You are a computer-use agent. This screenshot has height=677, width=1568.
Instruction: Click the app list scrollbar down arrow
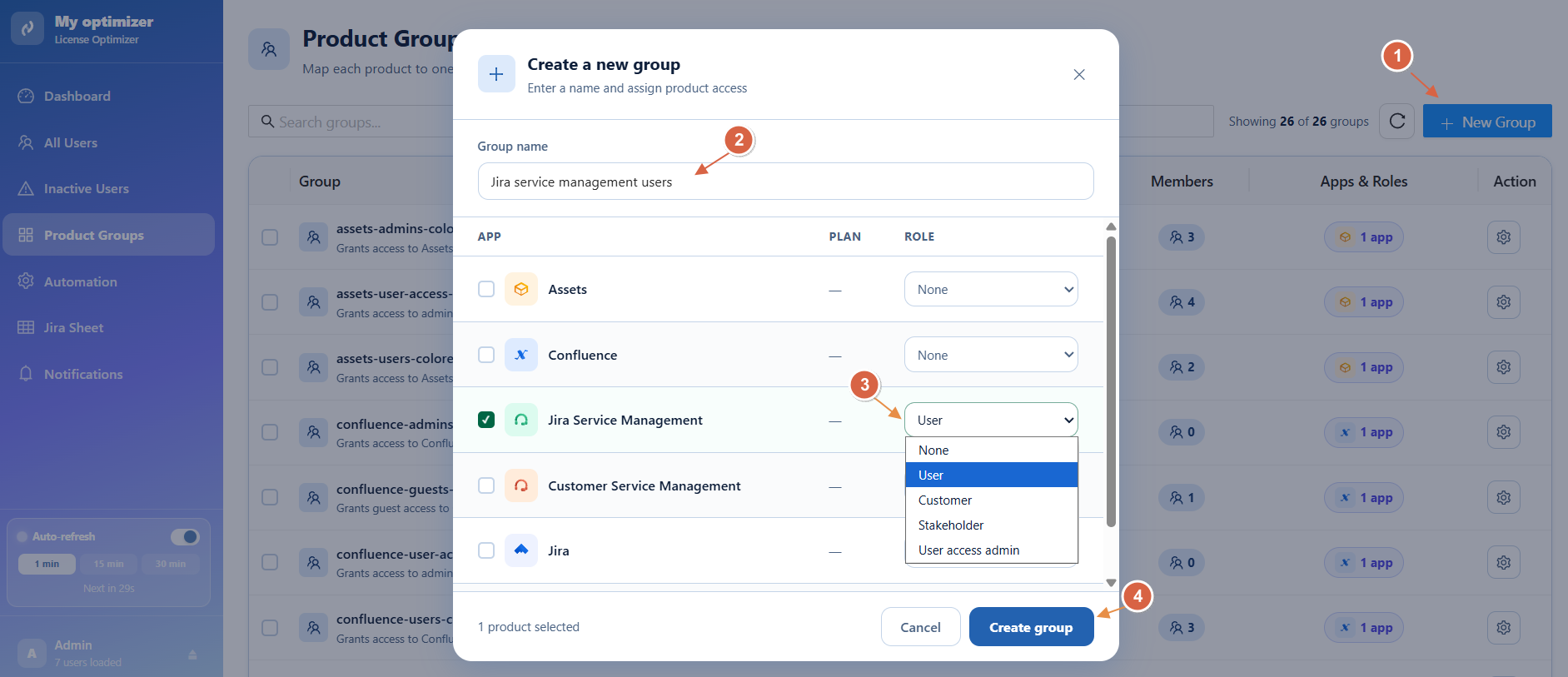(1111, 583)
